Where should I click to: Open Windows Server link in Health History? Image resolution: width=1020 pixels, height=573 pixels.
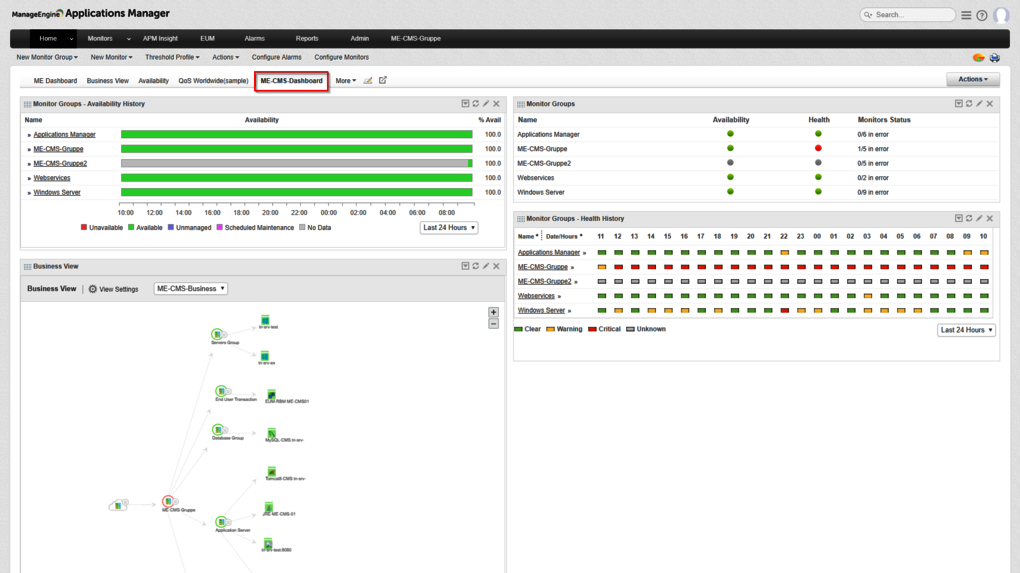pos(541,310)
